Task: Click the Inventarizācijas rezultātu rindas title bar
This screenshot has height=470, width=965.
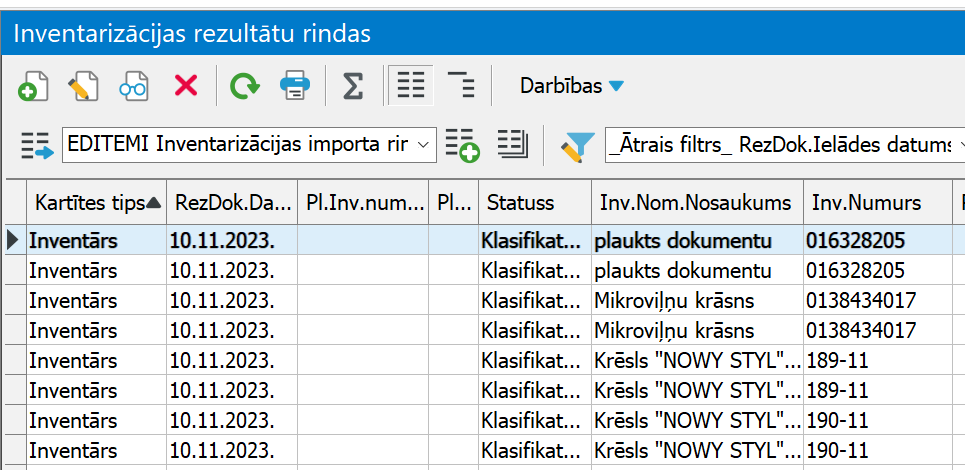Action: (482, 33)
